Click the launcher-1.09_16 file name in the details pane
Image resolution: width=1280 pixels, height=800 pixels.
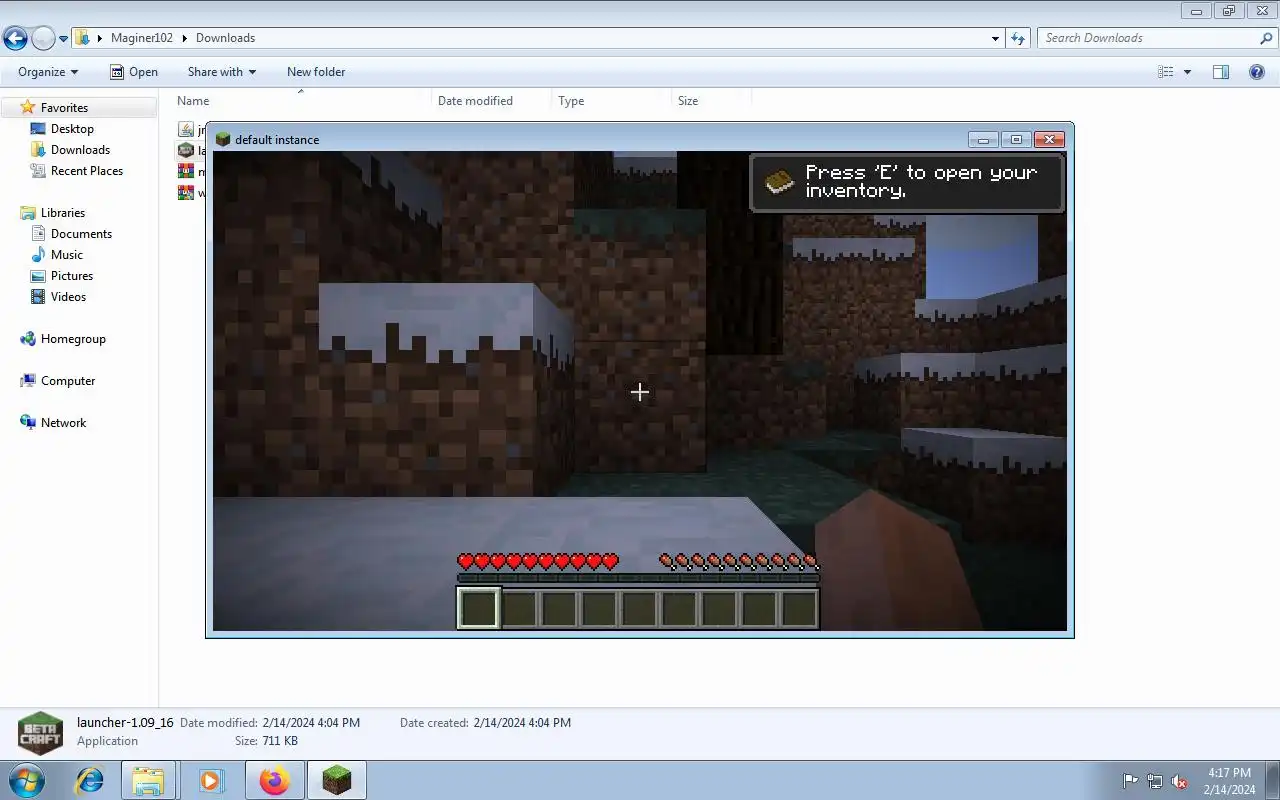[x=125, y=722]
